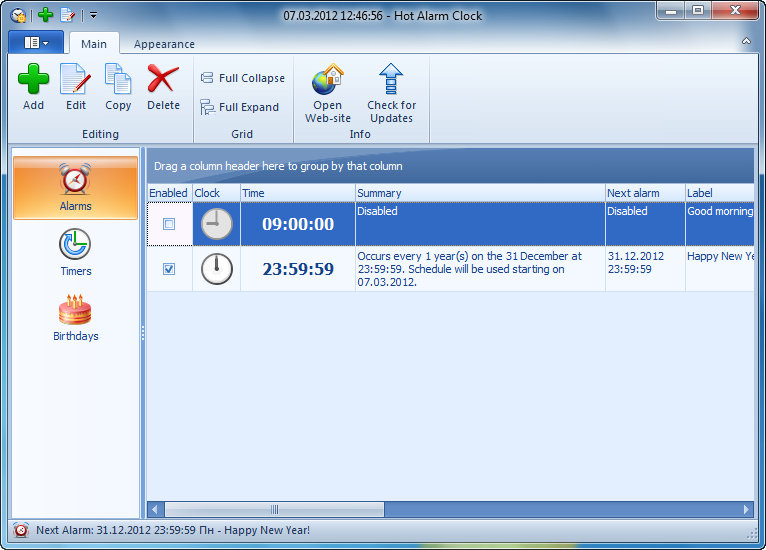Open the Birthdays section with cake icon
This screenshot has width=766, height=550.
(75, 317)
